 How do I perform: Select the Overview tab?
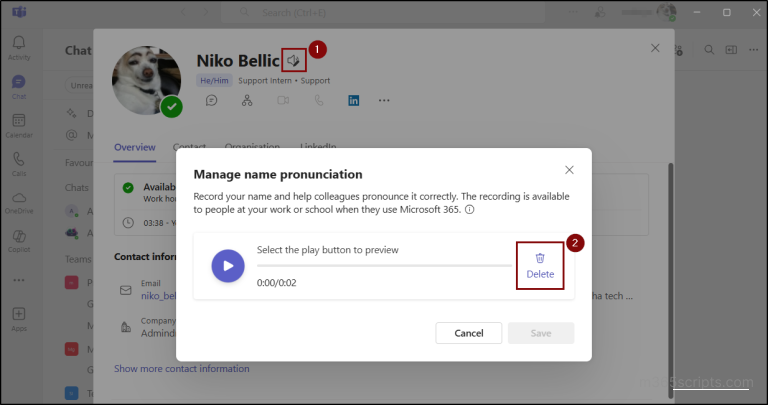(x=135, y=147)
